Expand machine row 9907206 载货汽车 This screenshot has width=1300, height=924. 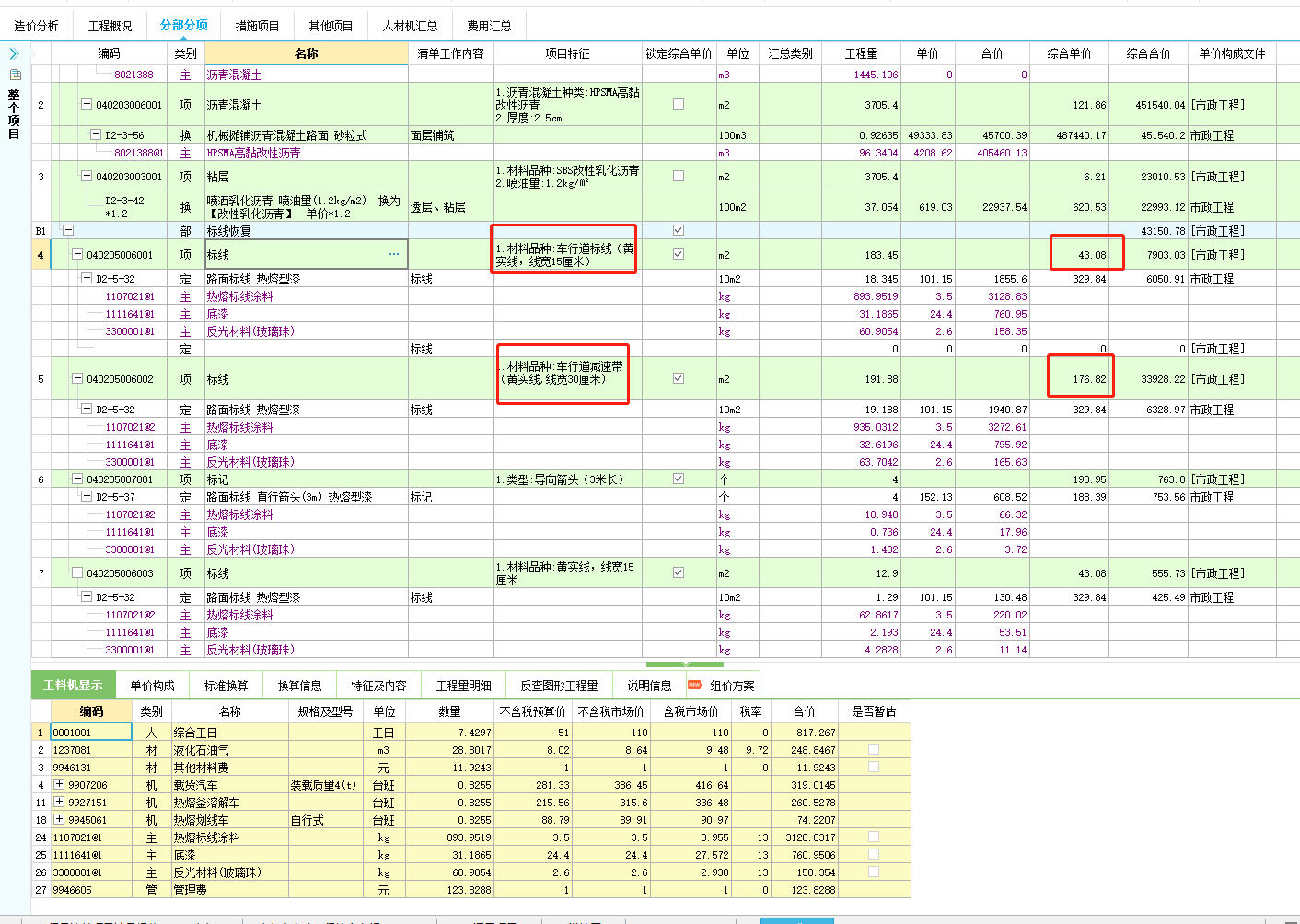(x=59, y=785)
